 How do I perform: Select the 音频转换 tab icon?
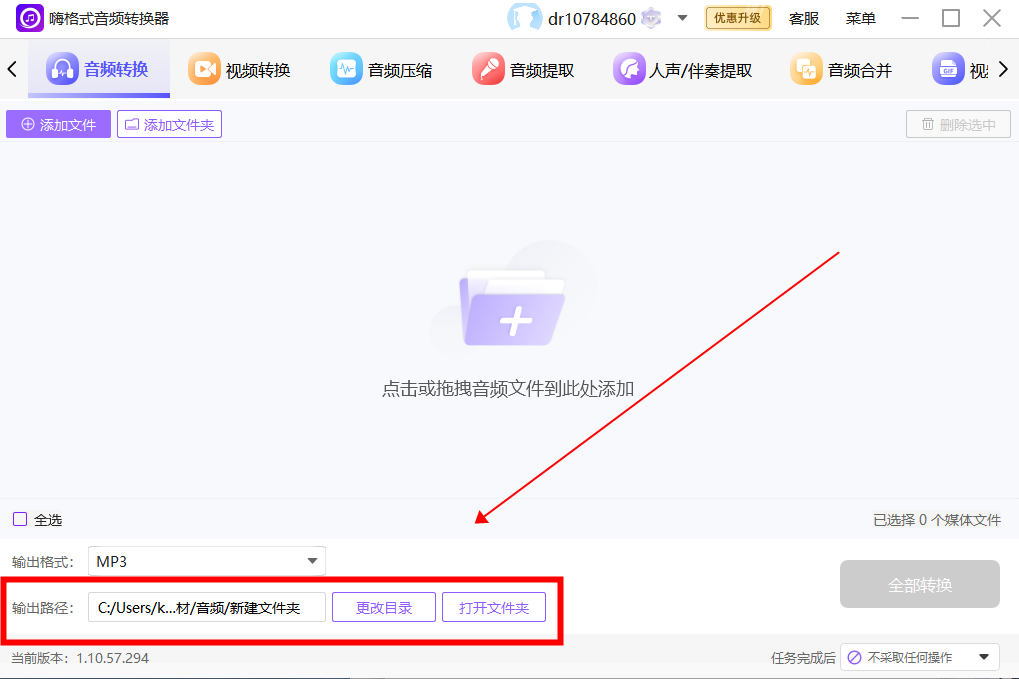63,68
